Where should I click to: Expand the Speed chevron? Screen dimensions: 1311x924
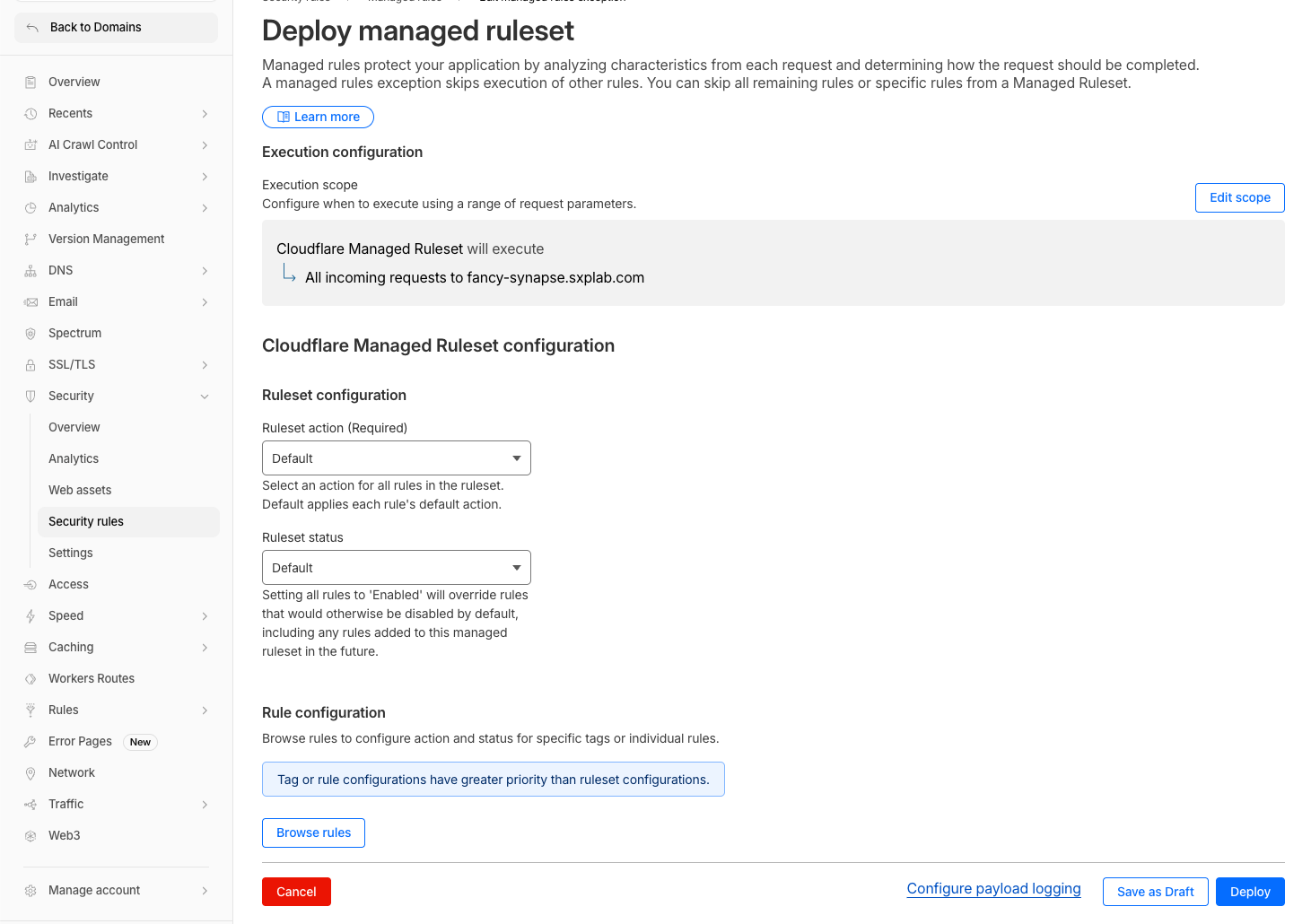(205, 615)
